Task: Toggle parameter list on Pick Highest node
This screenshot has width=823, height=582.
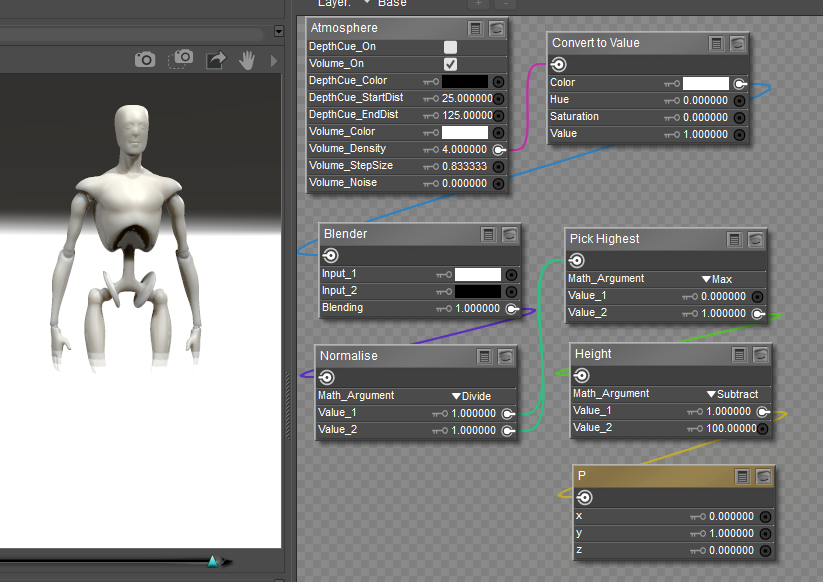Action: 734,240
